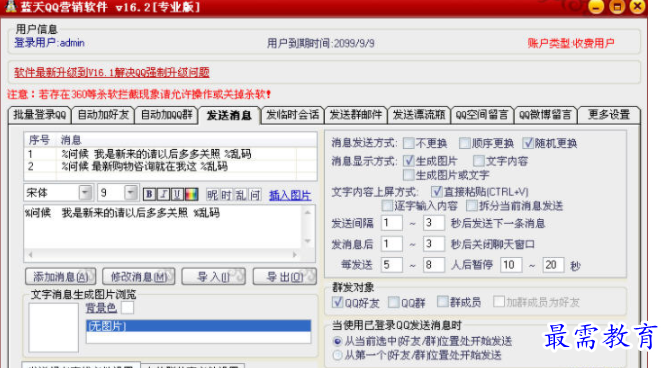The height and width of the screenshot is (368, 666).
Task: Pick the 背景色 white color swatch
Action: 127,307
